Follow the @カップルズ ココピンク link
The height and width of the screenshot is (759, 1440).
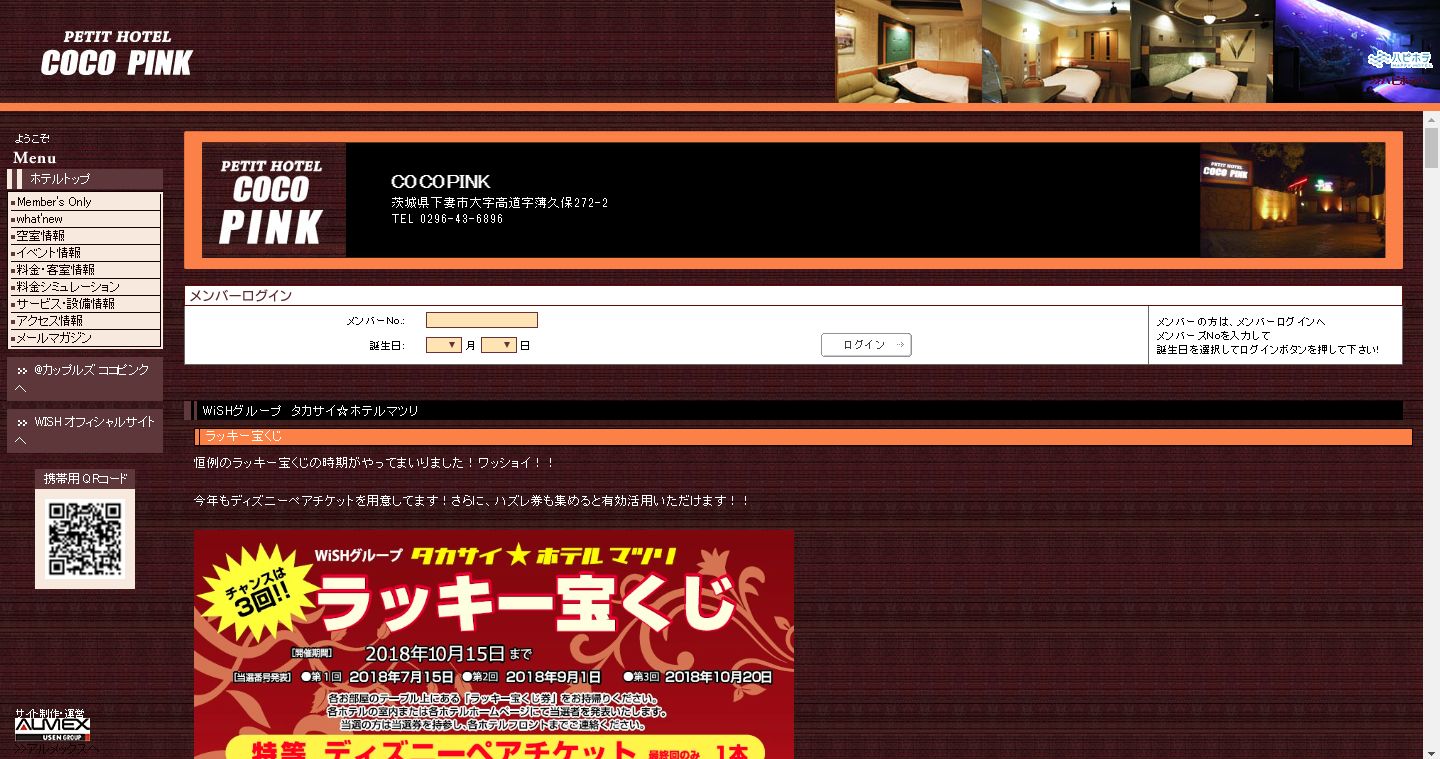coord(85,379)
